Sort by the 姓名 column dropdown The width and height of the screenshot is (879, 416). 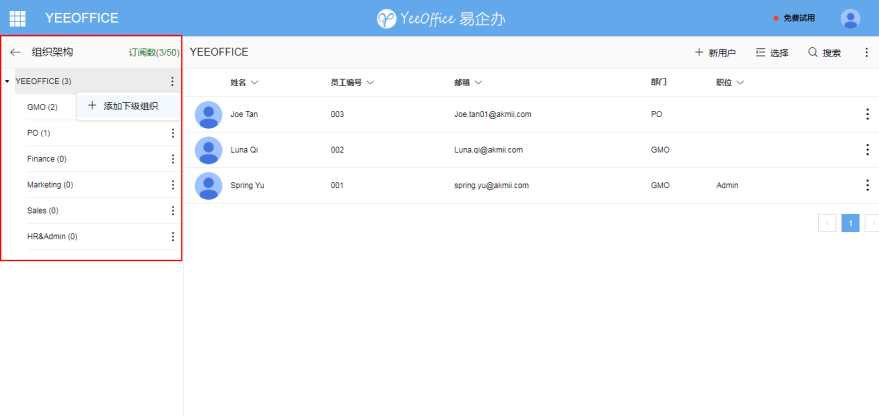tap(255, 82)
